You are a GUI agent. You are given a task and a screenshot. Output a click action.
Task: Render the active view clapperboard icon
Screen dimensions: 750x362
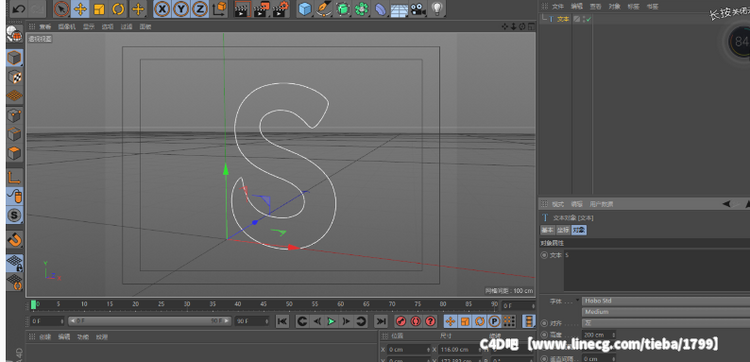click(x=243, y=9)
